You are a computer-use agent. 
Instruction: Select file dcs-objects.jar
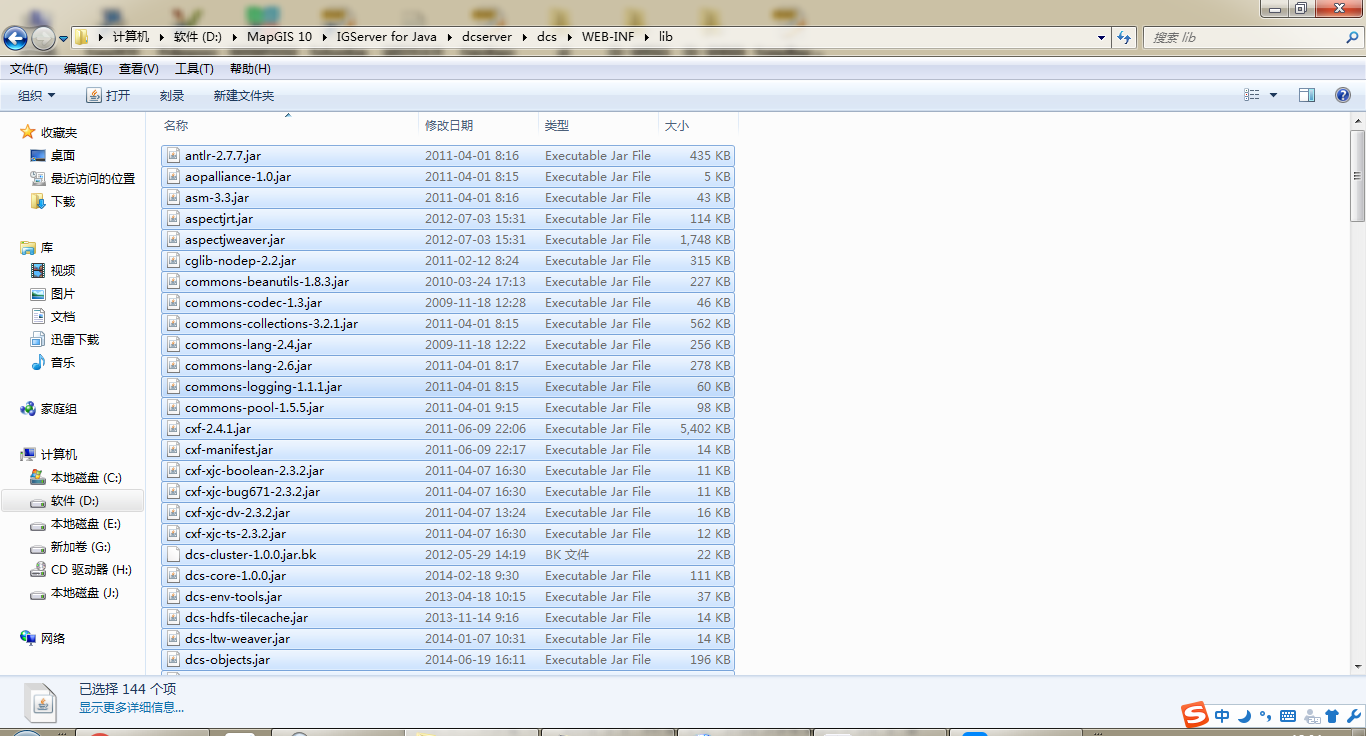(447, 659)
